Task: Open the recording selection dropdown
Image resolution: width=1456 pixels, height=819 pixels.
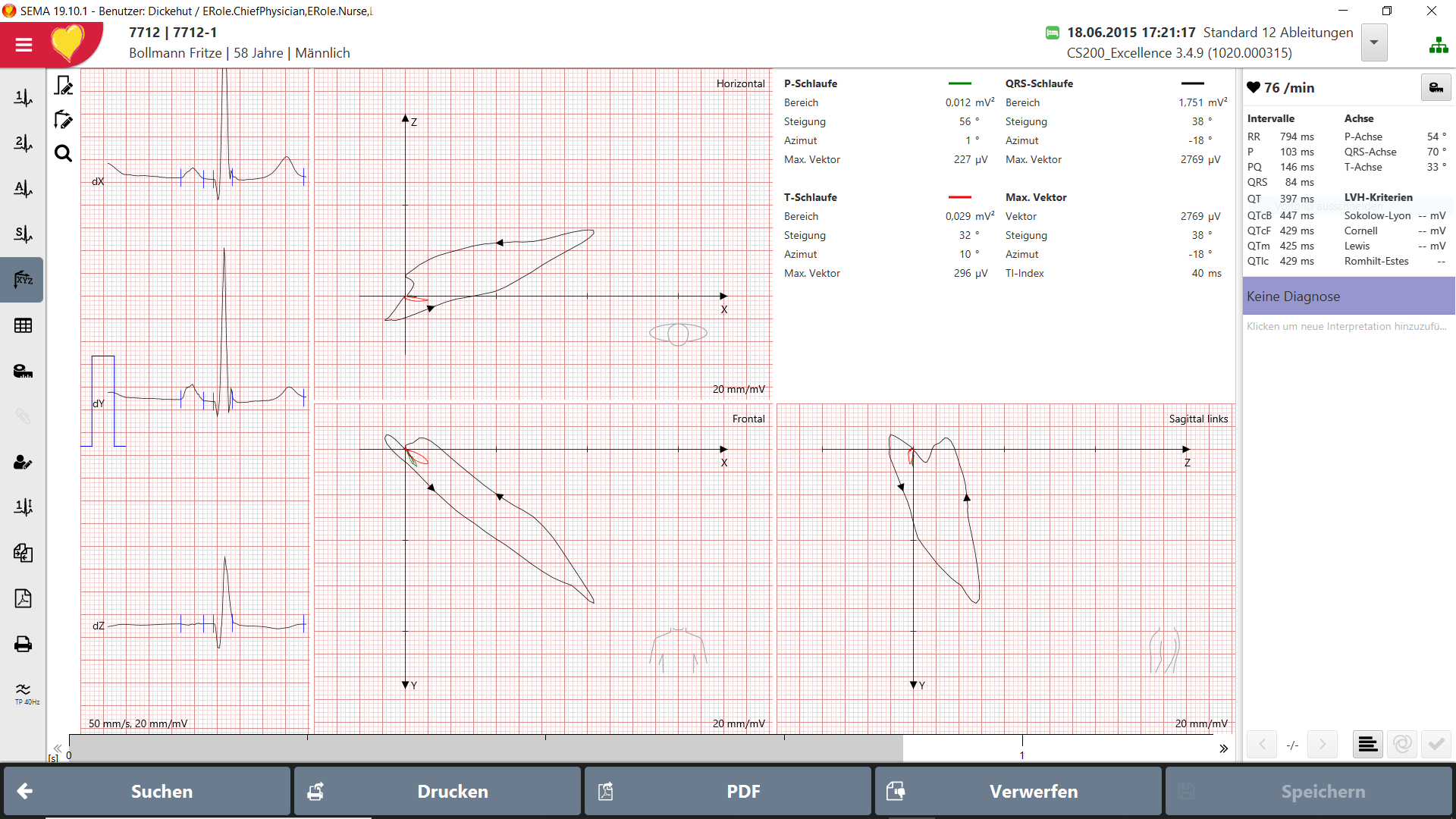Action: 1374,42
